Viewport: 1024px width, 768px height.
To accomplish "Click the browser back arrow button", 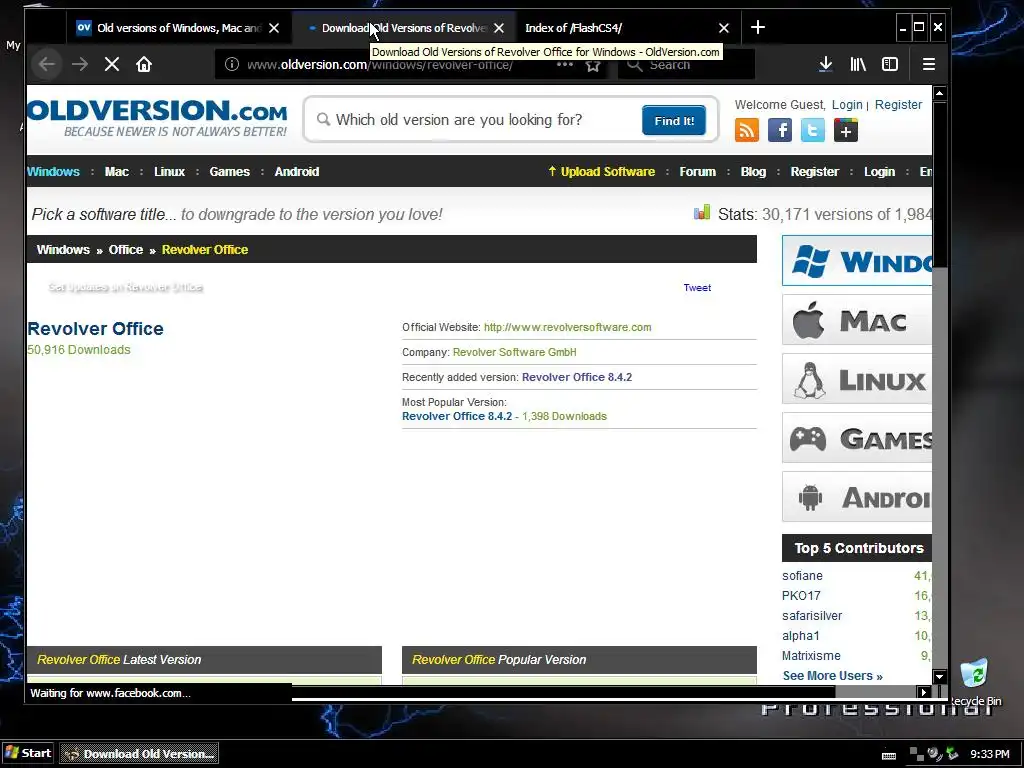I will pos(46,64).
